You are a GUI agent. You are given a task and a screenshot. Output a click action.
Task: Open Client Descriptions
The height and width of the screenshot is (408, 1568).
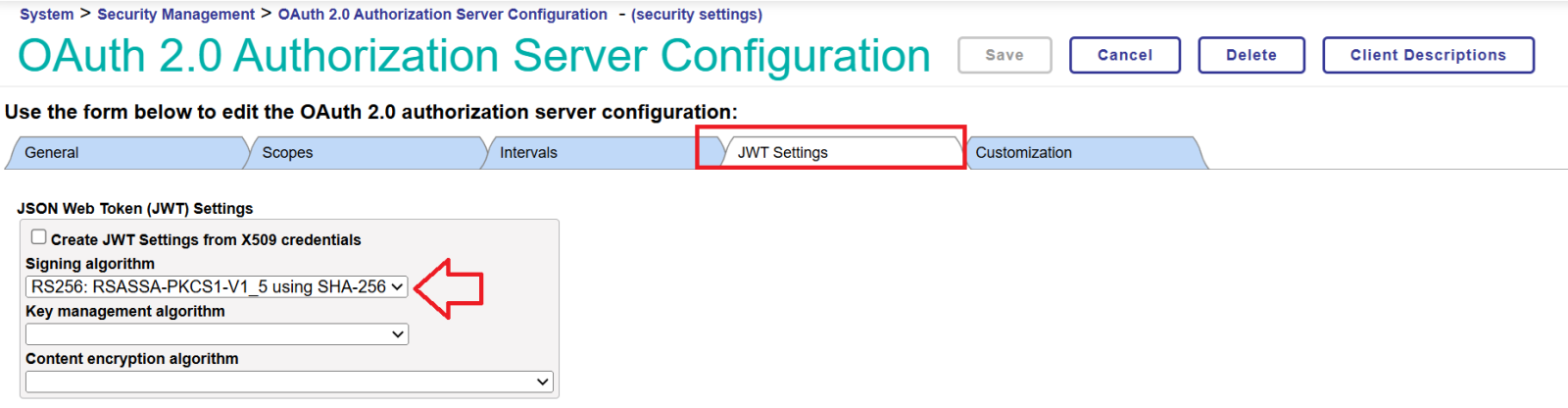(x=1428, y=55)
